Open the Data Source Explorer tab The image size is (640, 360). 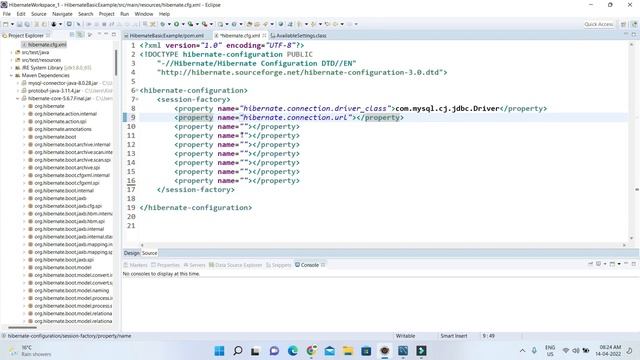[x=236, y=265]
